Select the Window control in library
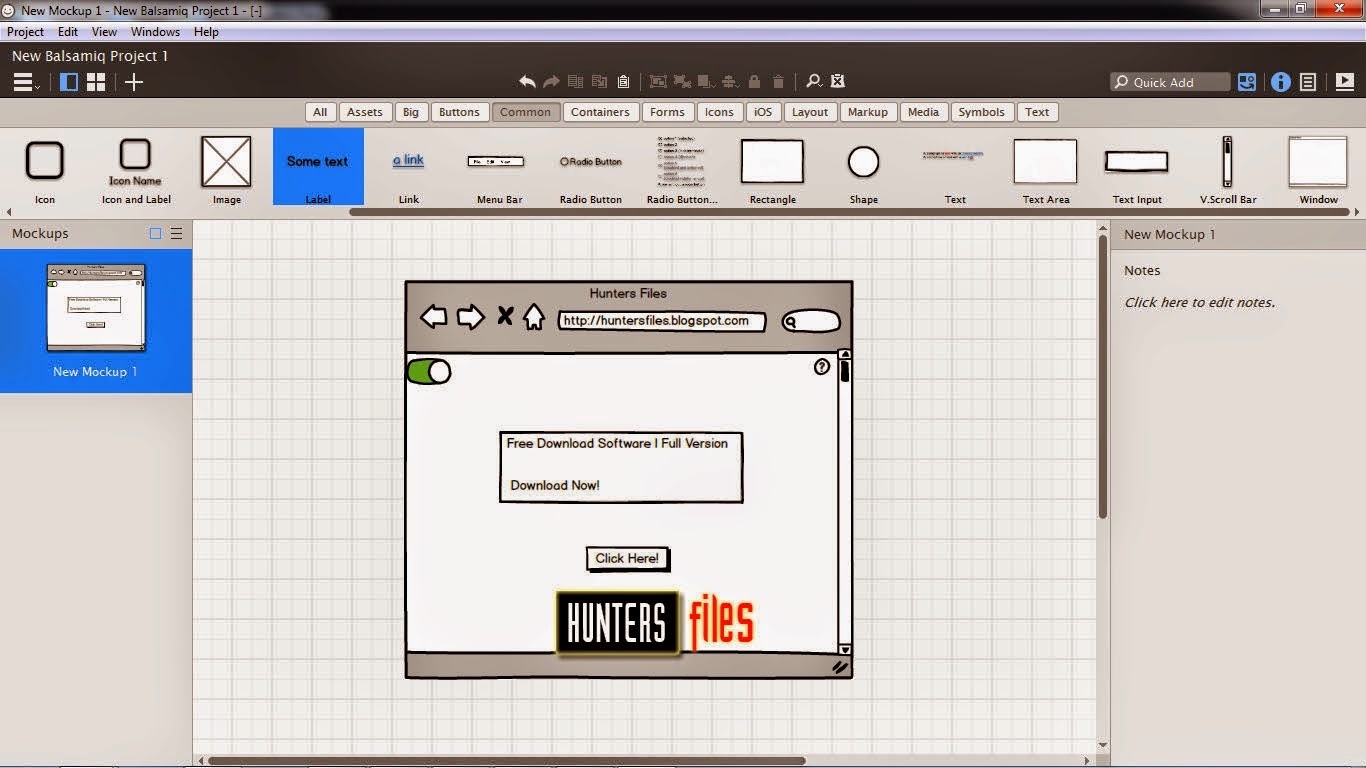The image size is (1366, 768). coord(1318,171)
